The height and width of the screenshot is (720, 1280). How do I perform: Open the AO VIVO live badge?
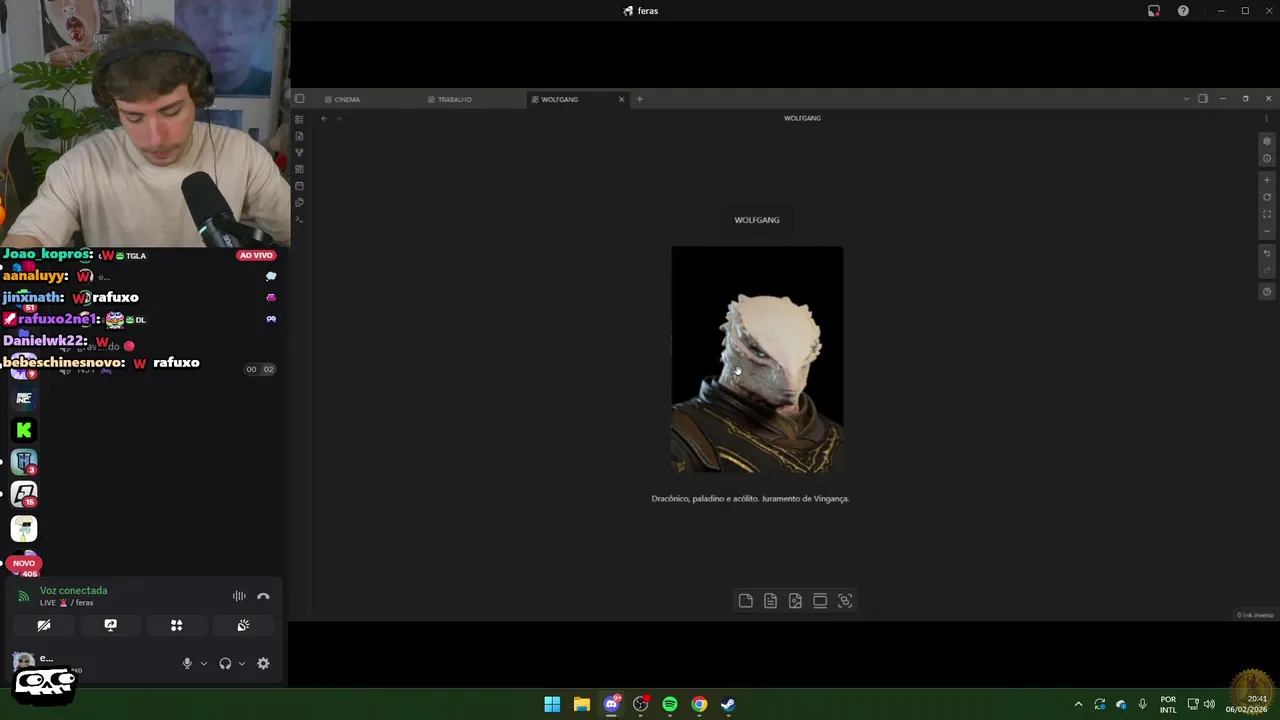click(x=256, y=255)
